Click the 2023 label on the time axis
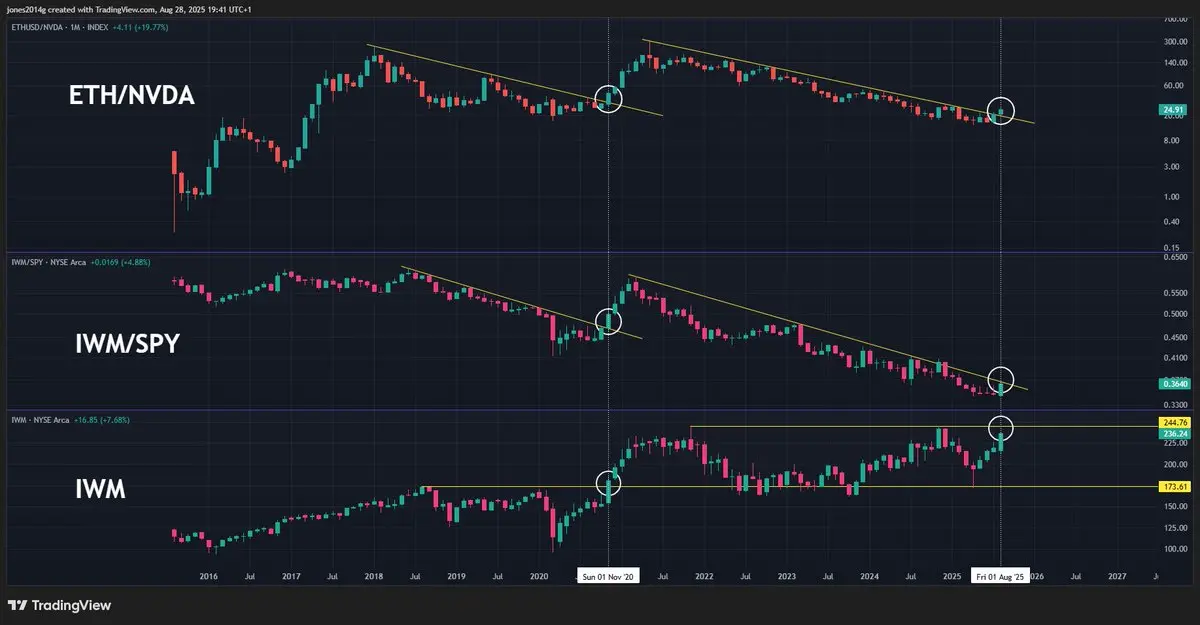Viewport: 1200px width, 625px height. (x=787, y=577)
